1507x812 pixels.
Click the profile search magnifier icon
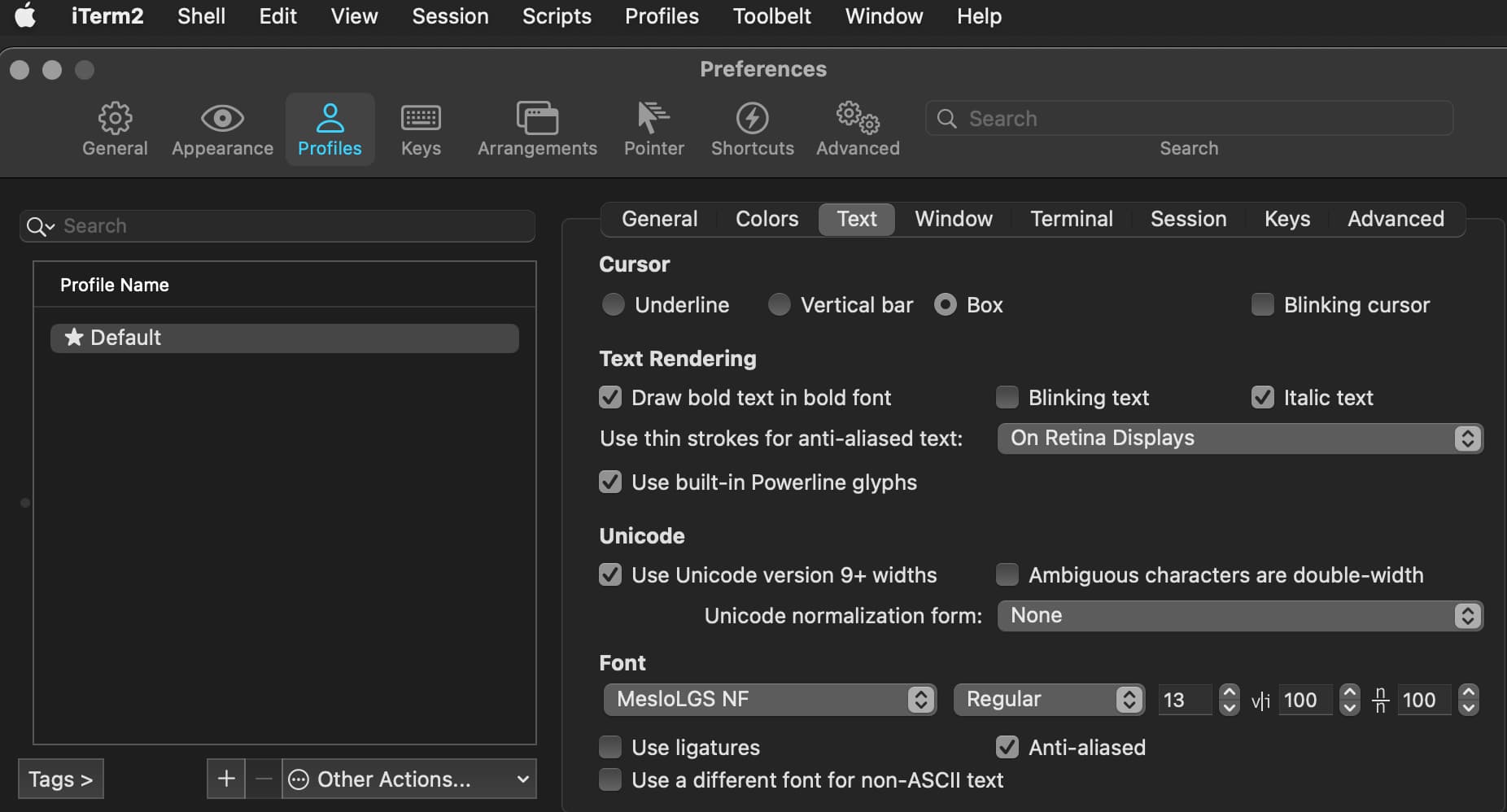(x=40, y=226)
